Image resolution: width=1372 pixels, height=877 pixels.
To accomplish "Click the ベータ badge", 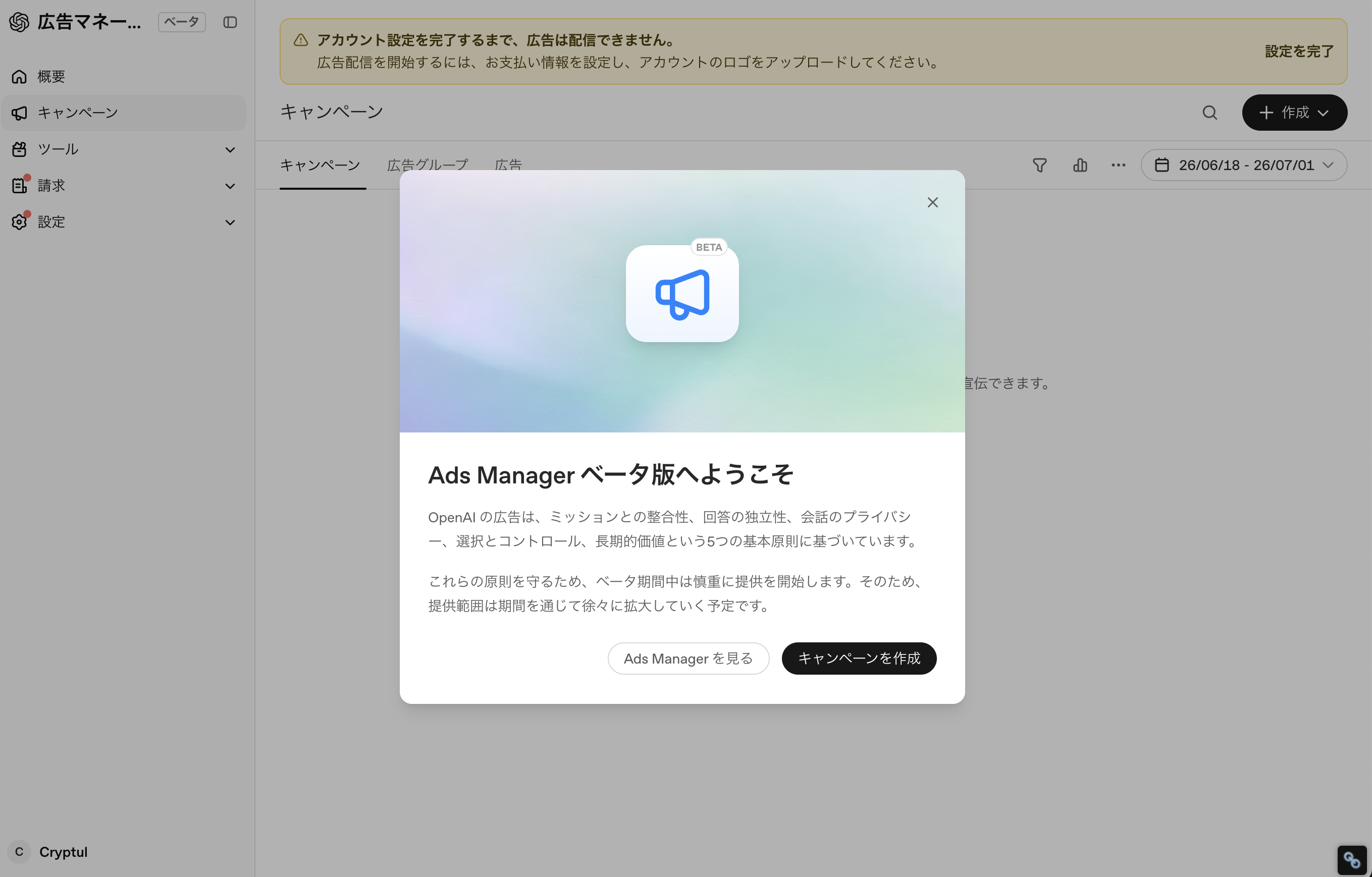I will point(182,22).
